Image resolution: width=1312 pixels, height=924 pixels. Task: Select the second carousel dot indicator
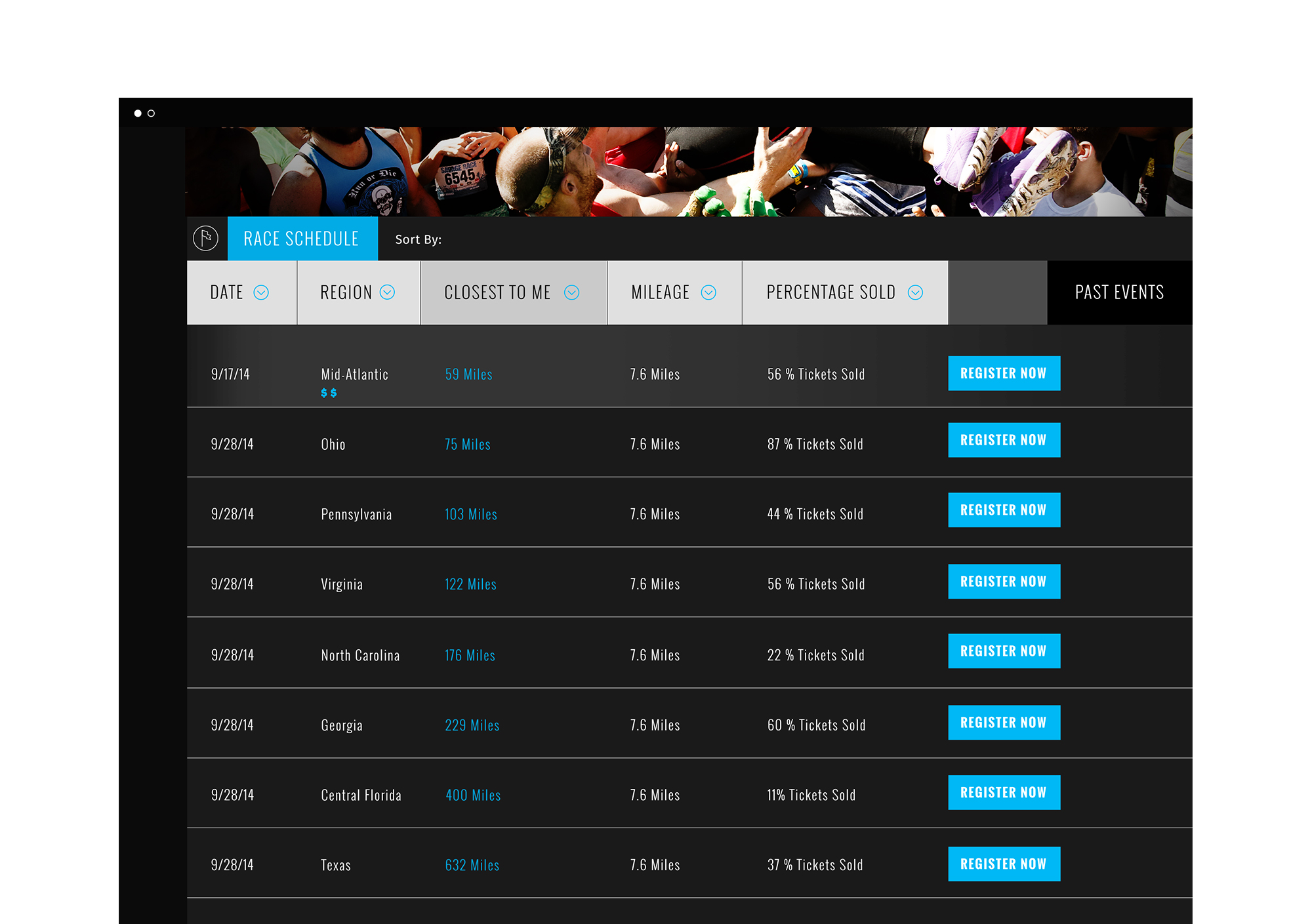tap(151, 113)
